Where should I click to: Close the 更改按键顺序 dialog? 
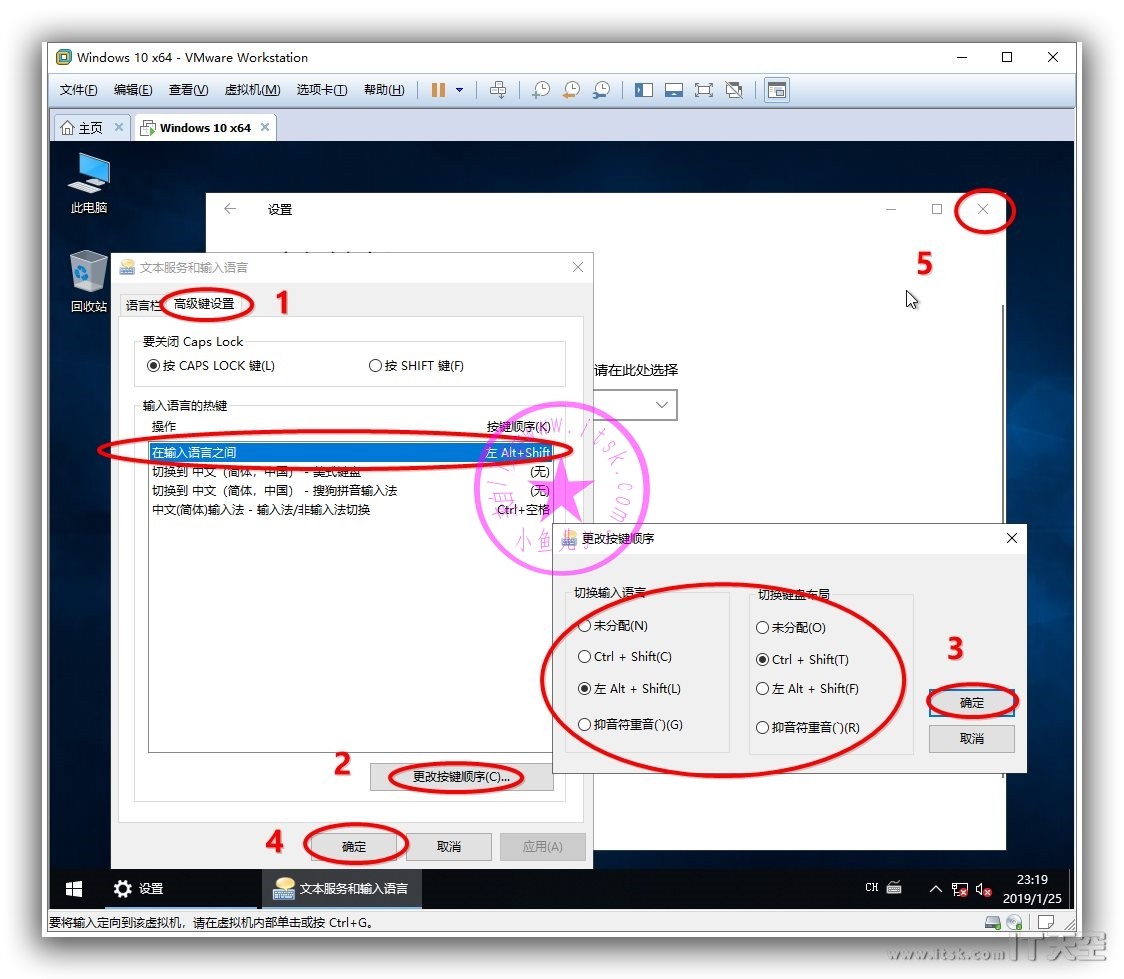click(x=1011, y=538)
